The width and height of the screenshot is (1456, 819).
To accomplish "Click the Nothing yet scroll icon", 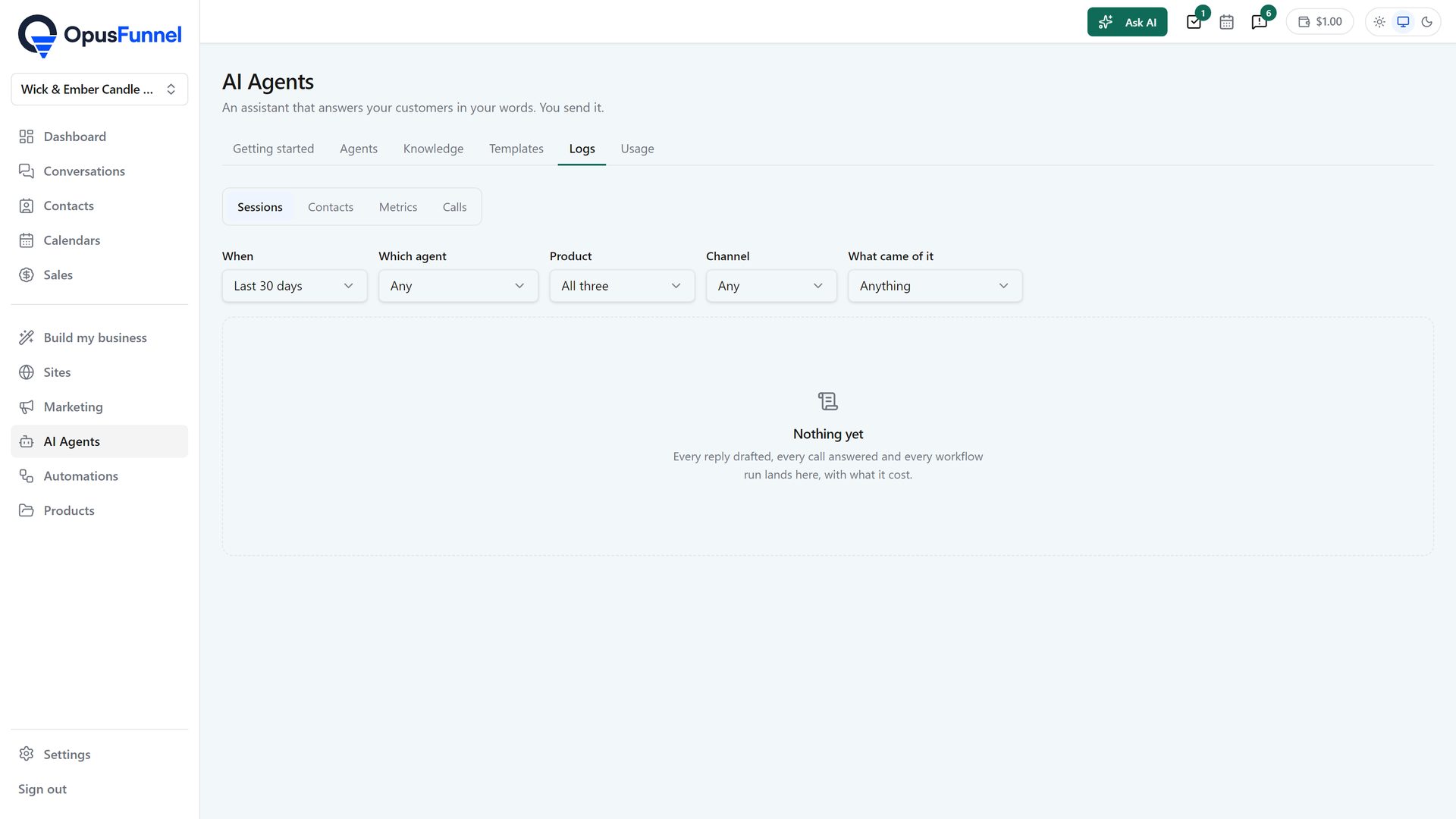I will (828, 401).
